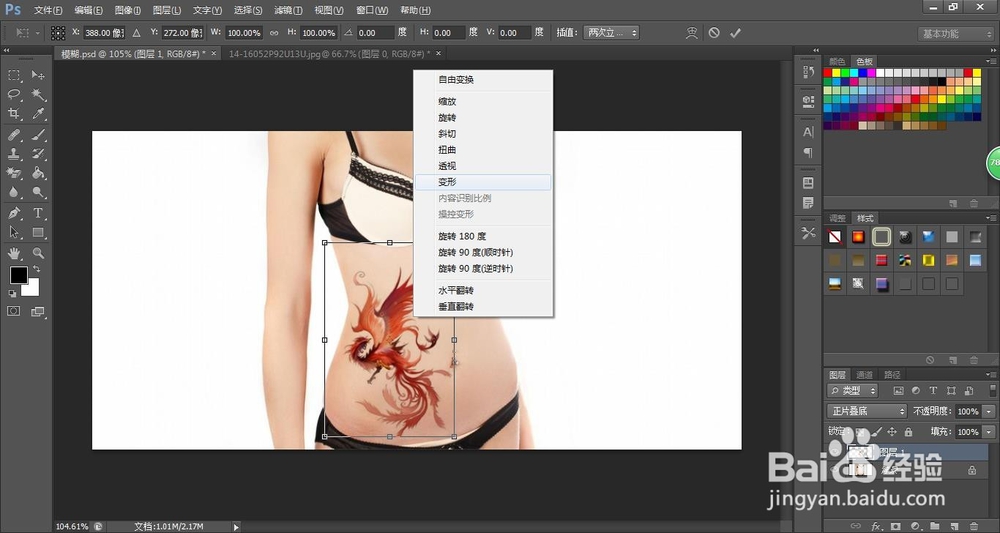1000x533 pixels.
Task: Select the Brush tool
Action: click(x=38, y=135)
